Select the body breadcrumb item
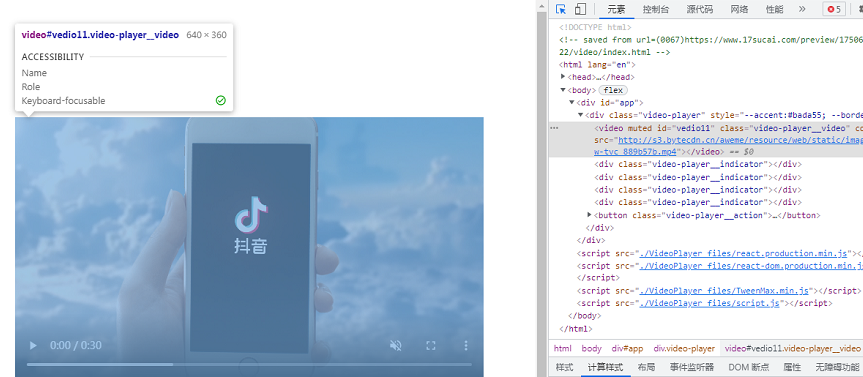 point(592,348)
